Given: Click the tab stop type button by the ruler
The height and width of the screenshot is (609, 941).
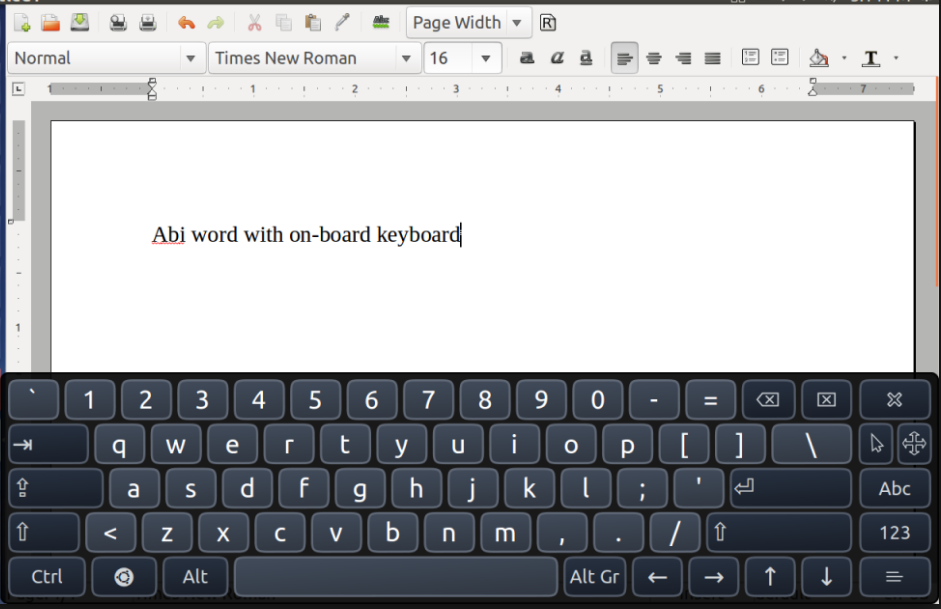Looking at the screenshot, I should [x=18, y=89].
